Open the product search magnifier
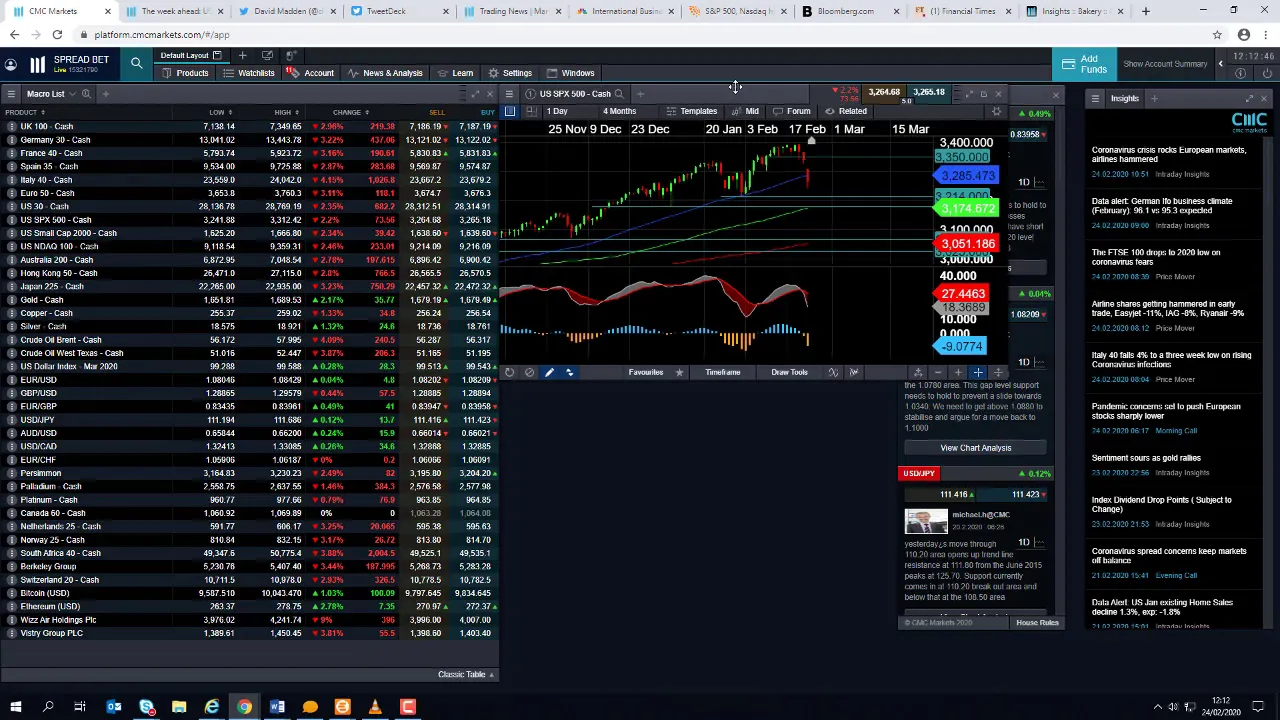1280x720 pixels. tap(136, 64)
